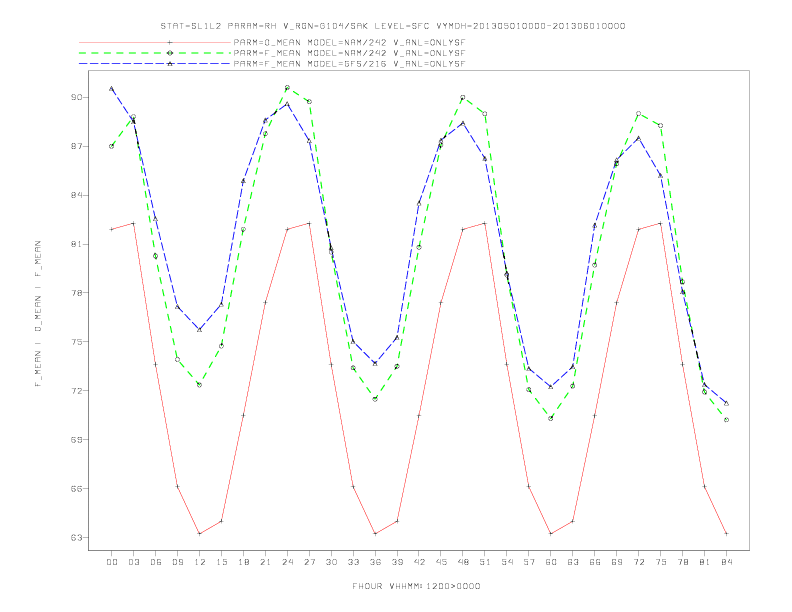Click y-axis tick value 84
Viewport: 792px width, 612px height.
point(76,195)
